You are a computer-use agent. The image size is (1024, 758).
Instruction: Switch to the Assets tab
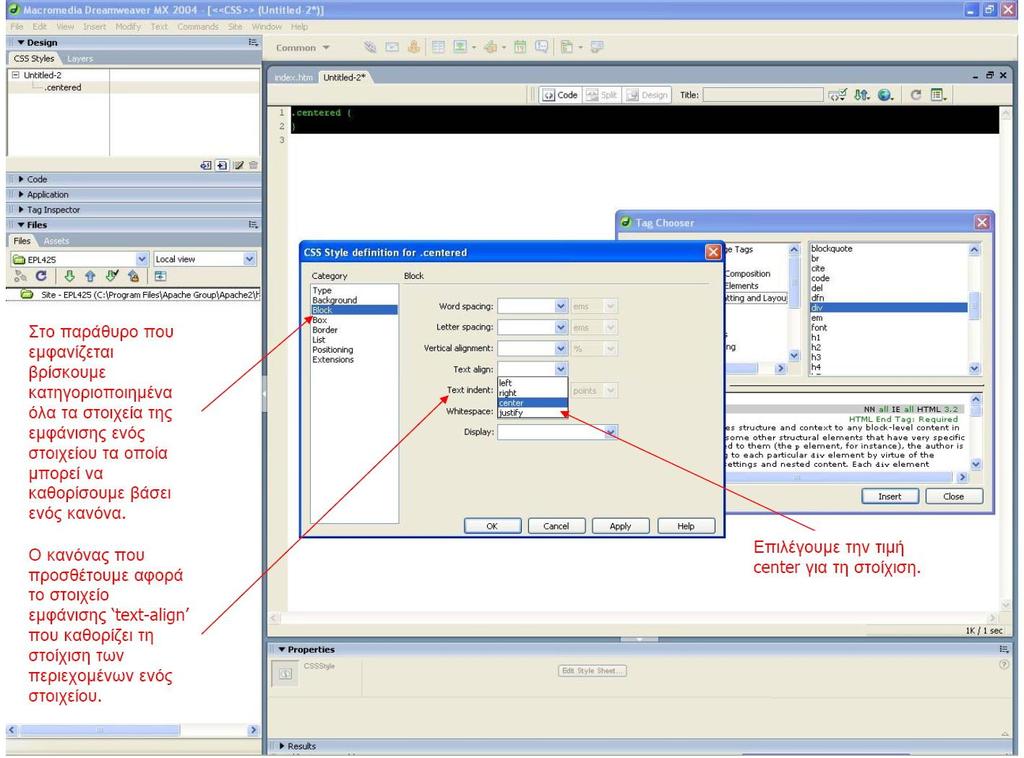pos(56,241)
